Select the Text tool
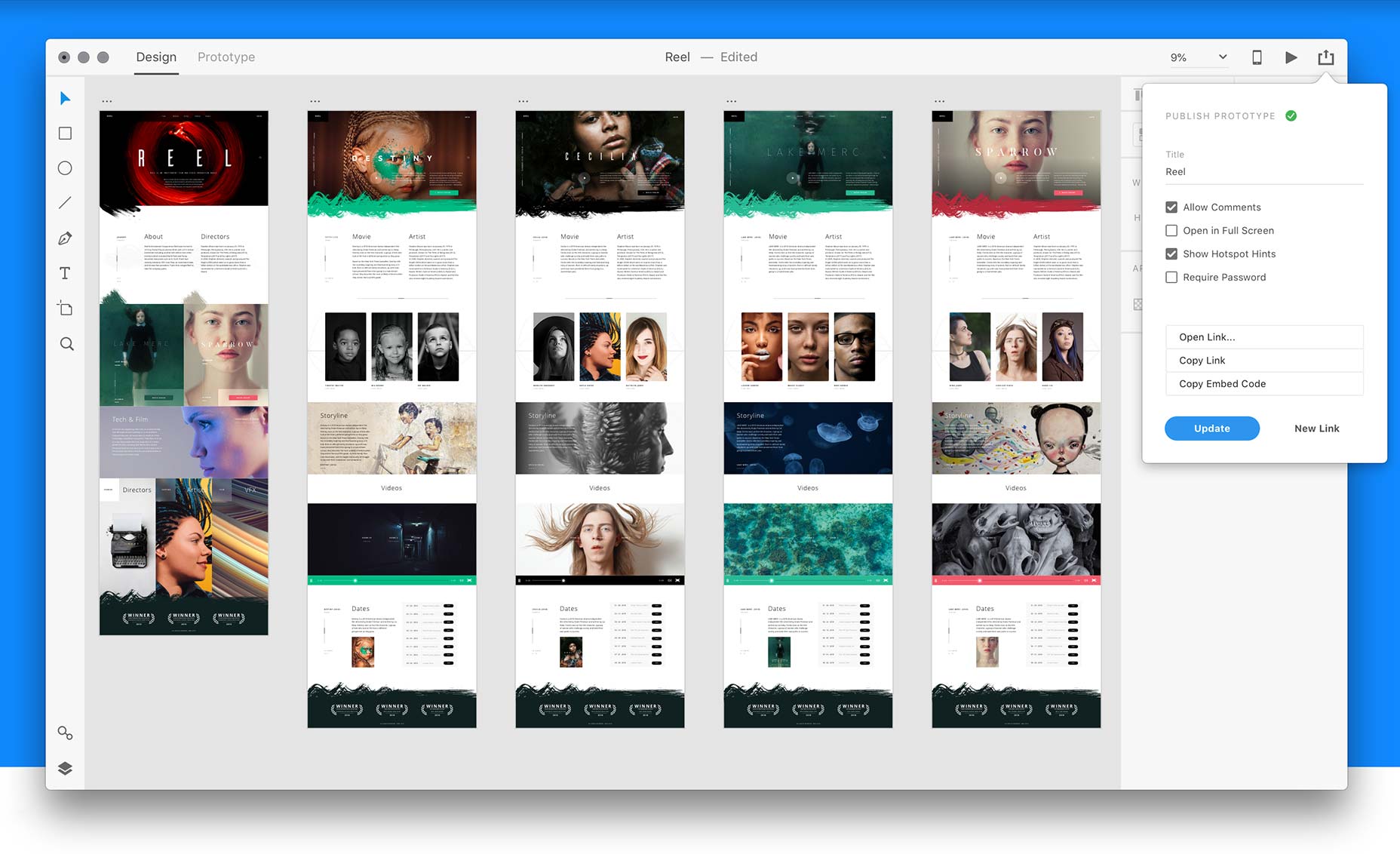 tap(65, 273)
